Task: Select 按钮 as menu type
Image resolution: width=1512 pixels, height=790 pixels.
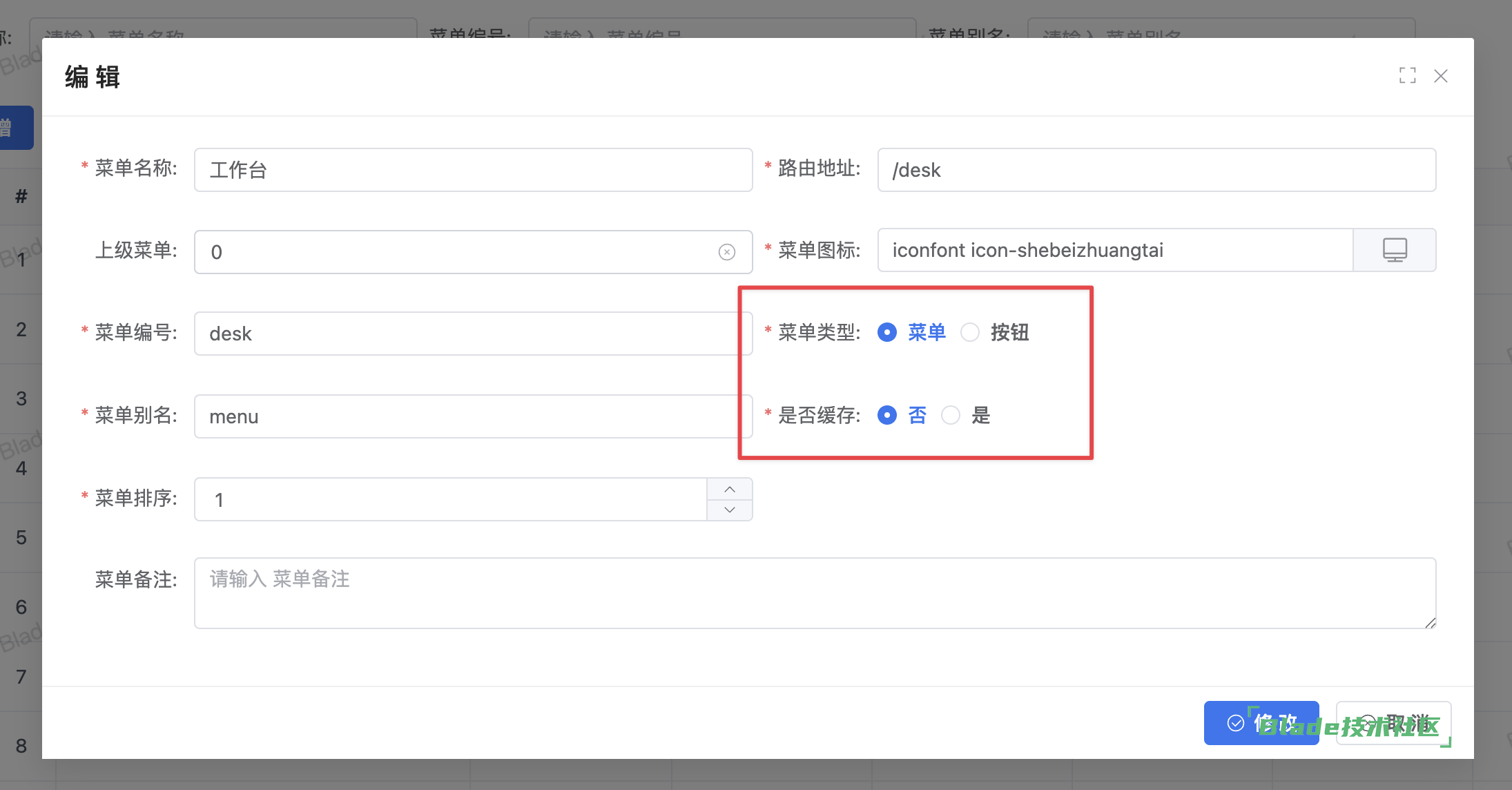Action: 995,332
